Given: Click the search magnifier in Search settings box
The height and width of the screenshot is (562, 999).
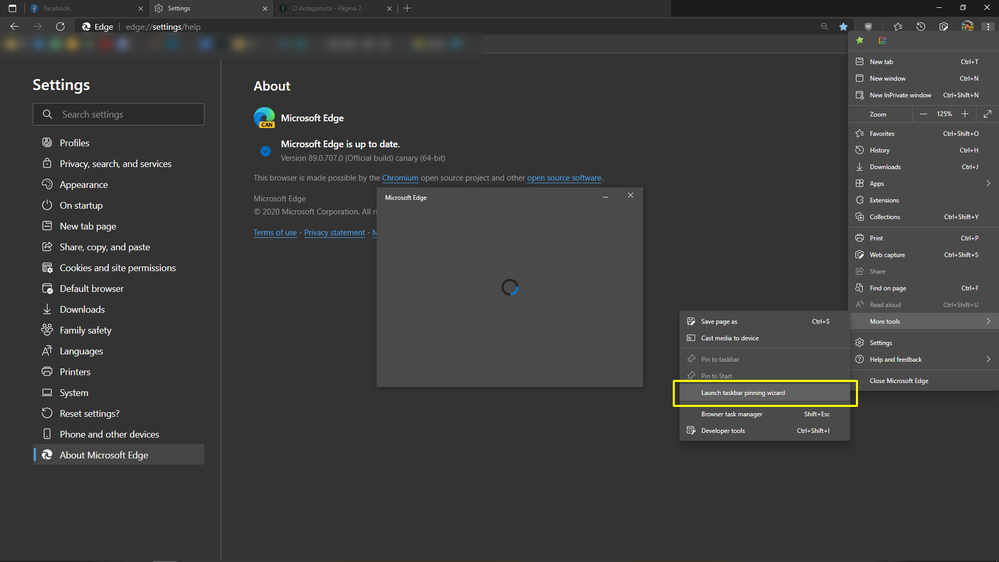Looking at the screenshot, I should [47, 114].
